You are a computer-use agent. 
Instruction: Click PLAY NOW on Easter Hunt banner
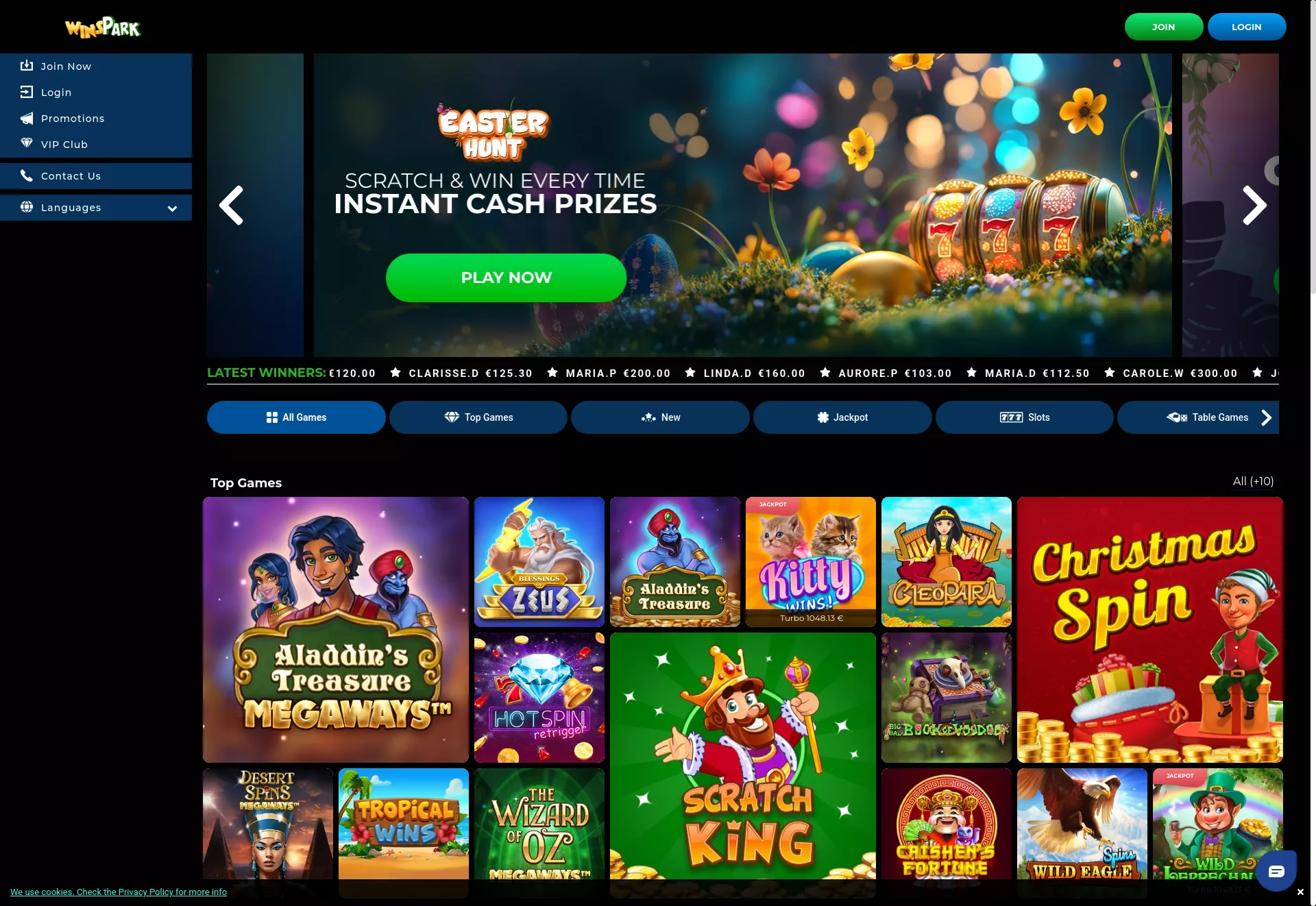[x=507, y=278]
